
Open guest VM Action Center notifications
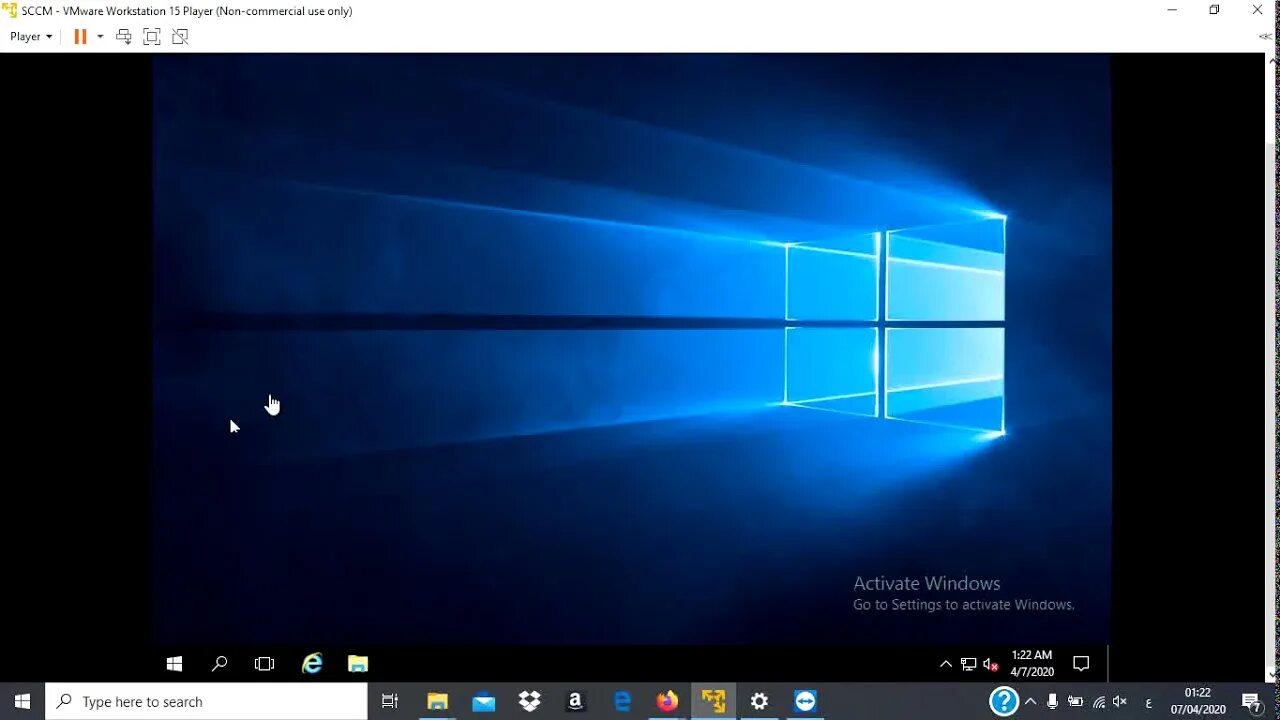pyautogui.click(x=1081, y=663)
